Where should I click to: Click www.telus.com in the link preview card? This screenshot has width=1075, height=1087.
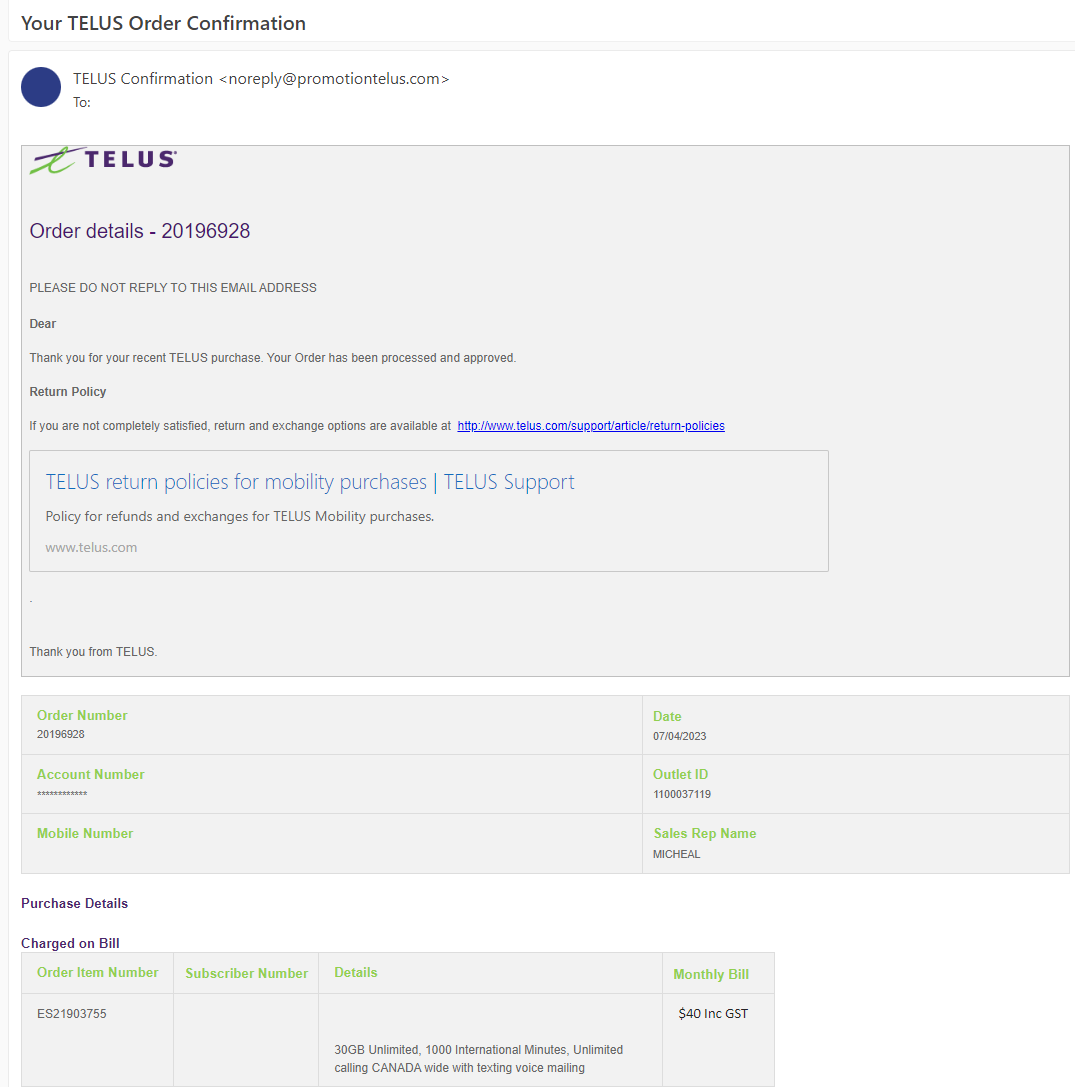coord(91,548)
